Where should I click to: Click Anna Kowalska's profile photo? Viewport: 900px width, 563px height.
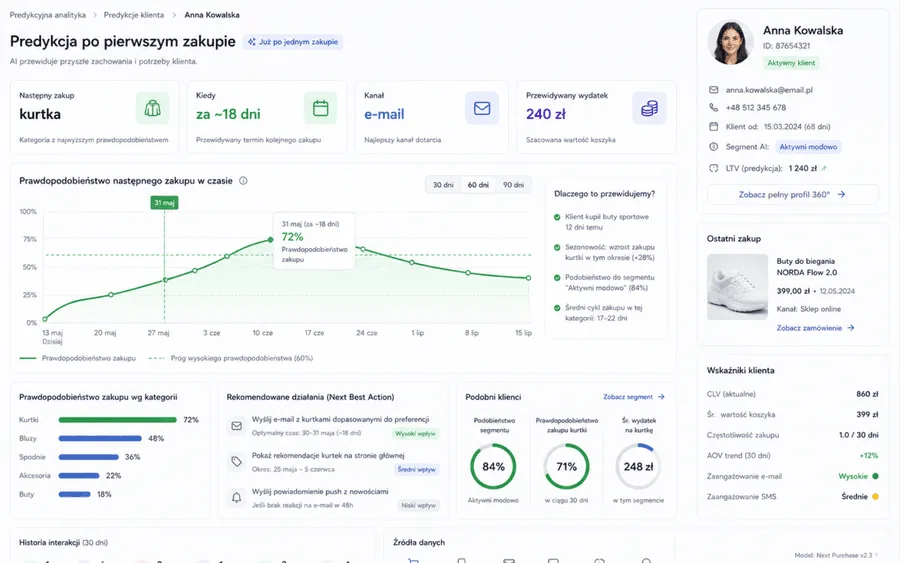point(730,43)
